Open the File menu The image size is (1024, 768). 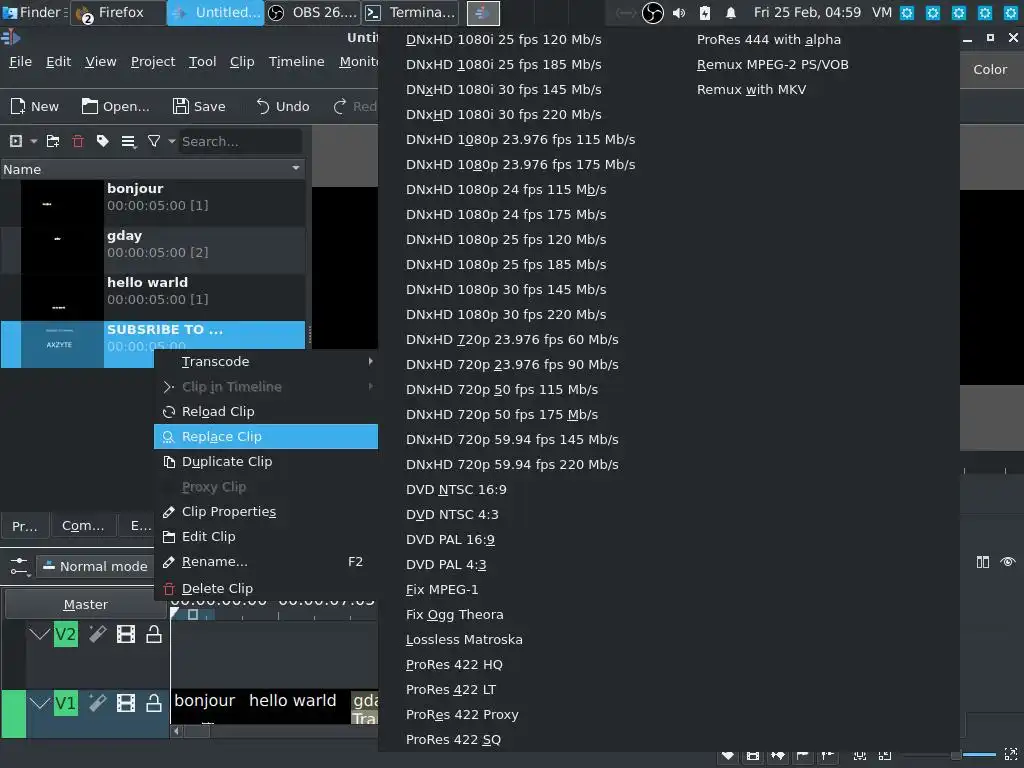point(20,61)
